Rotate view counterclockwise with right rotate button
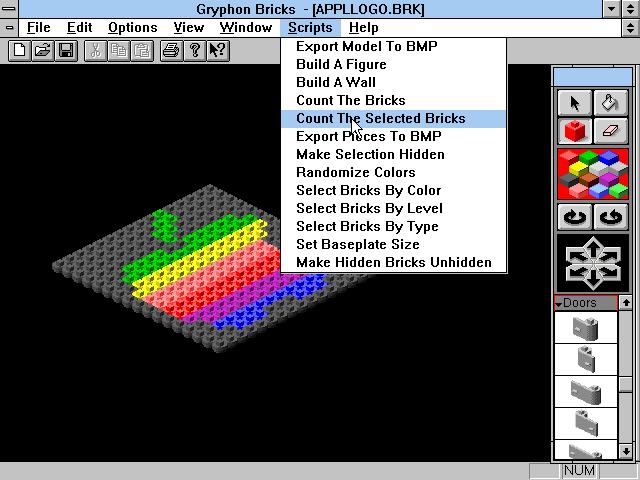 coord(611,217)
